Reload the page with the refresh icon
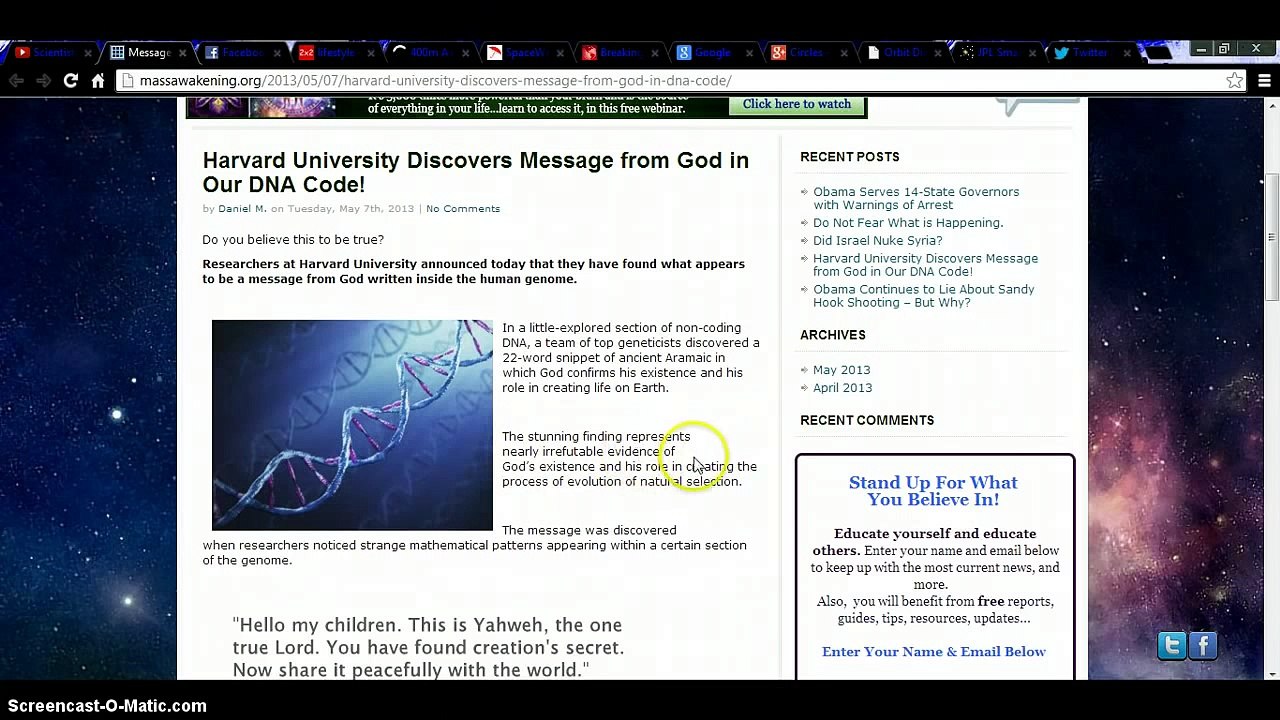 pyautogui.click(x=71, y=81)
